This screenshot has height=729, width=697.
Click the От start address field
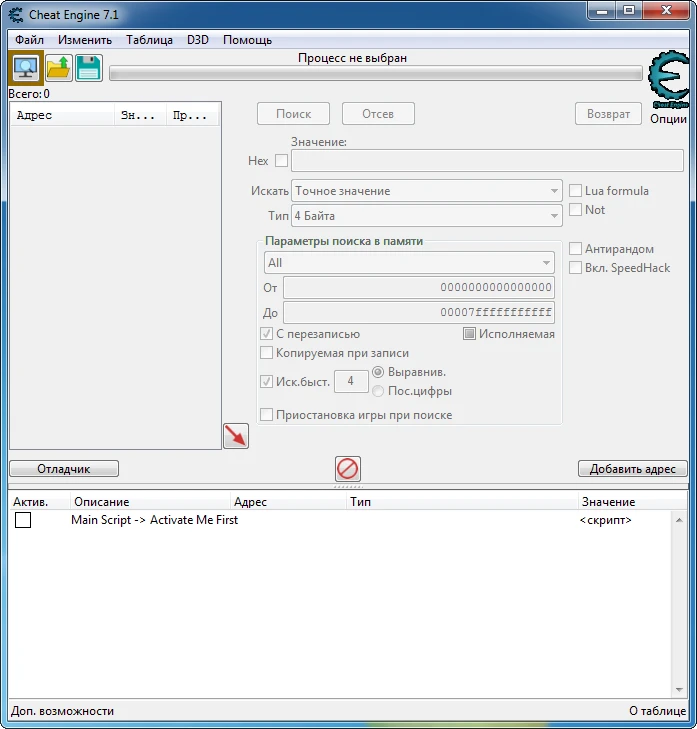[x=418, y=287]
